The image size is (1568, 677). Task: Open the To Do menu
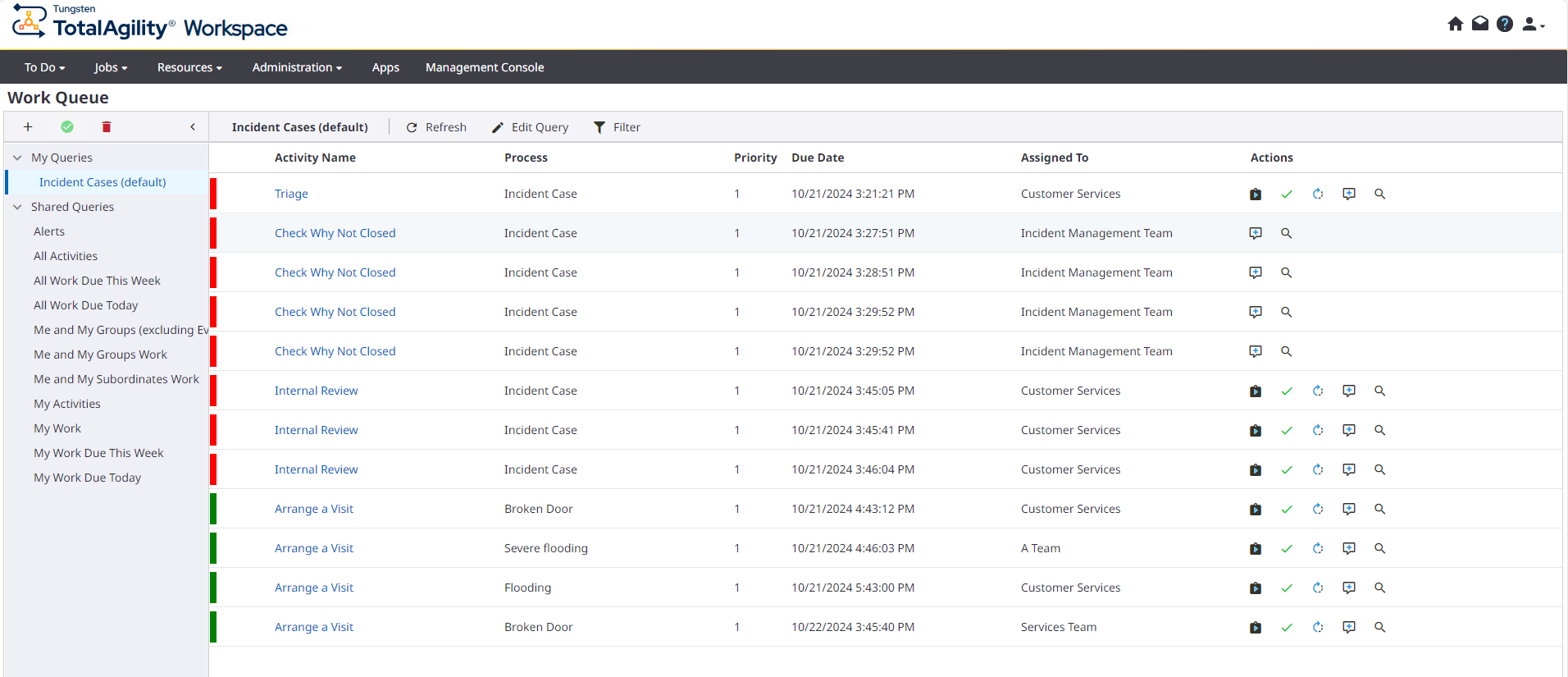click(44, 67)
